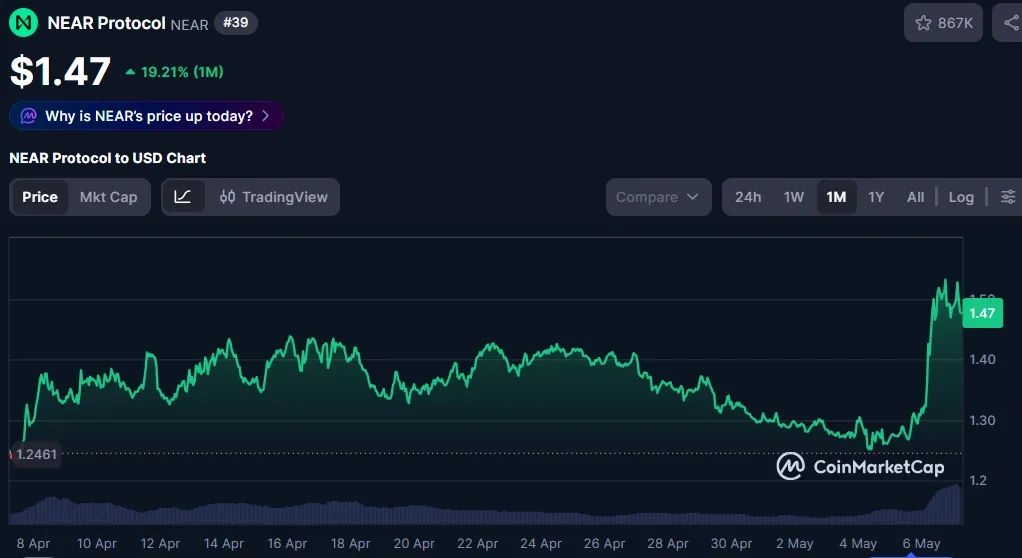
Task: Click the green 1.47 current price tag
Action: point(982,313)
